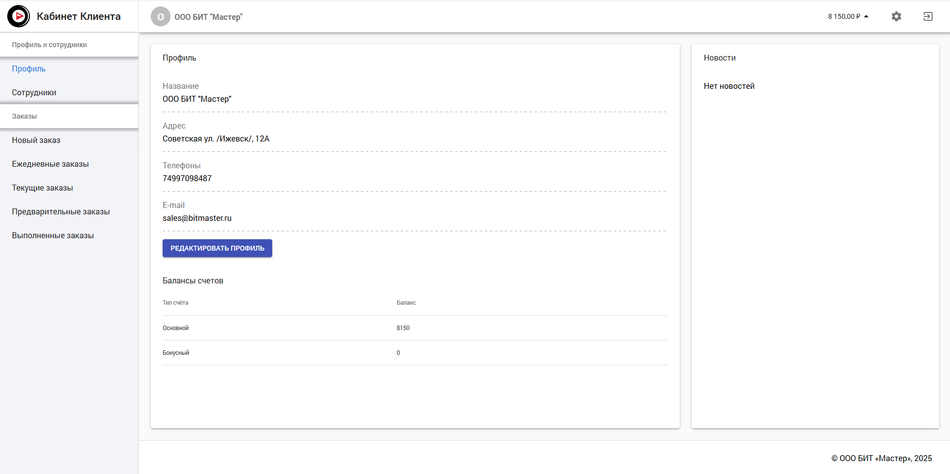Click the Кабинет Клиента logo icon
950x474 pixels.
coord(18,16)
